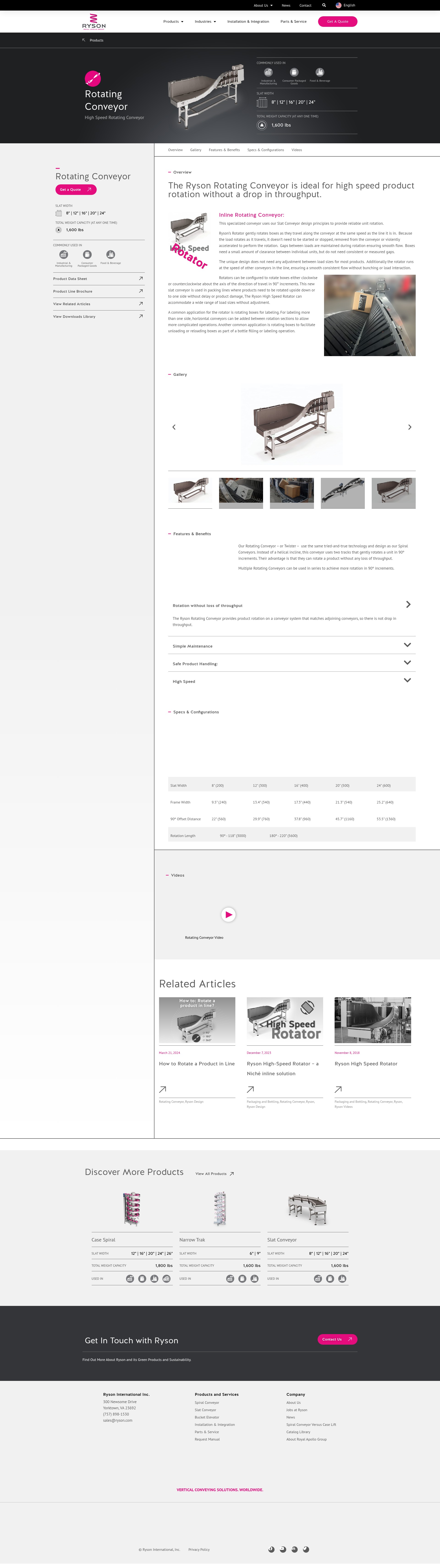
Task: Switch to the Overview section tab
Action: (x=175, y=150)
